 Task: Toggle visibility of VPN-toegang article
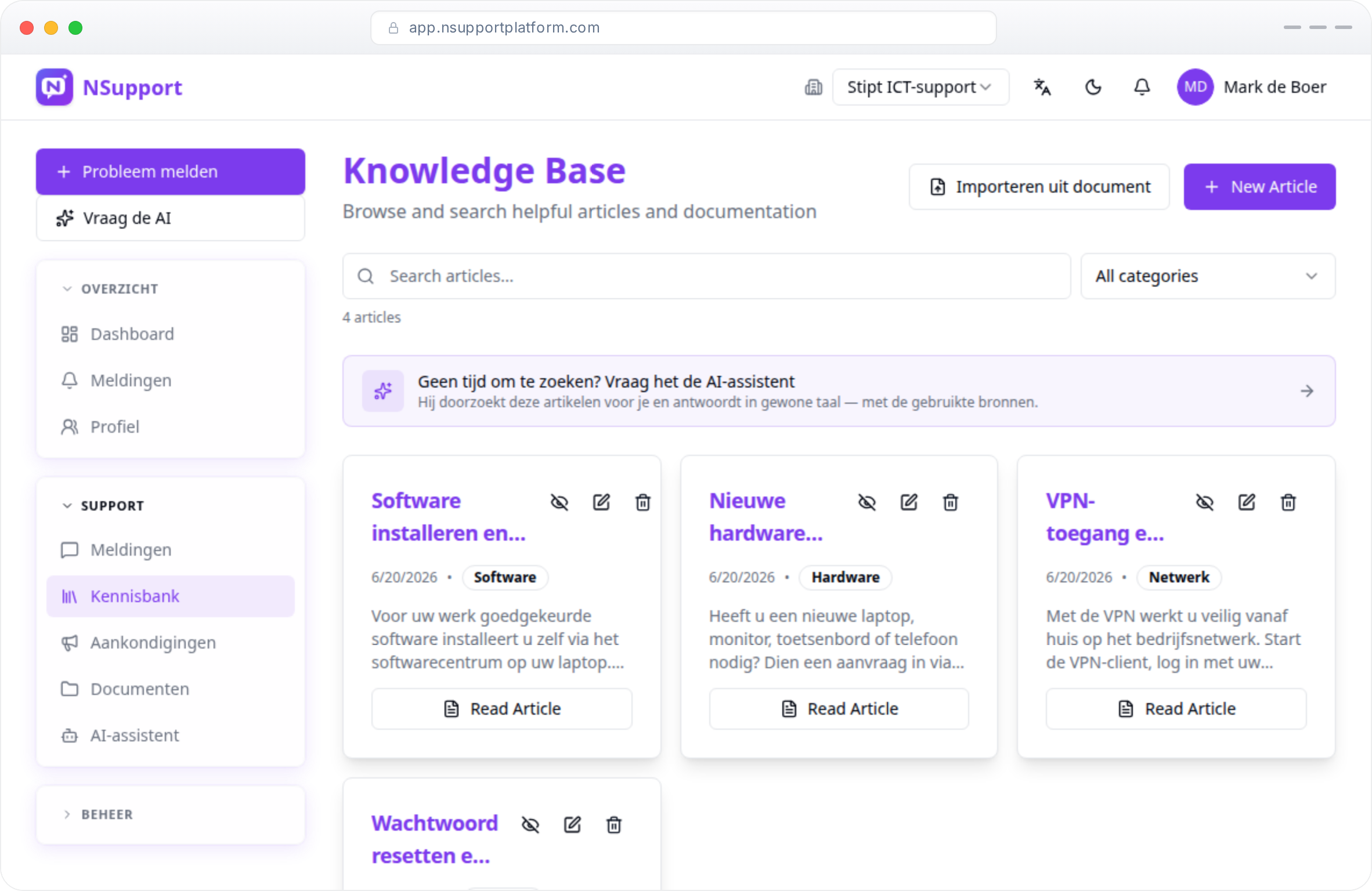1205,502
